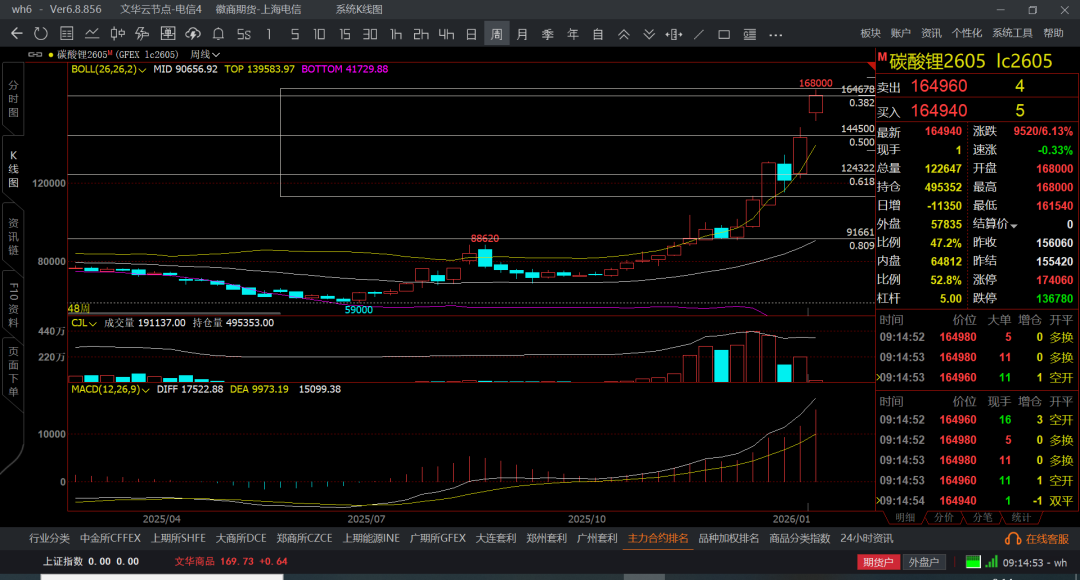
Task: Click the refresh icon in toolbar
Action: click(40, 33)
